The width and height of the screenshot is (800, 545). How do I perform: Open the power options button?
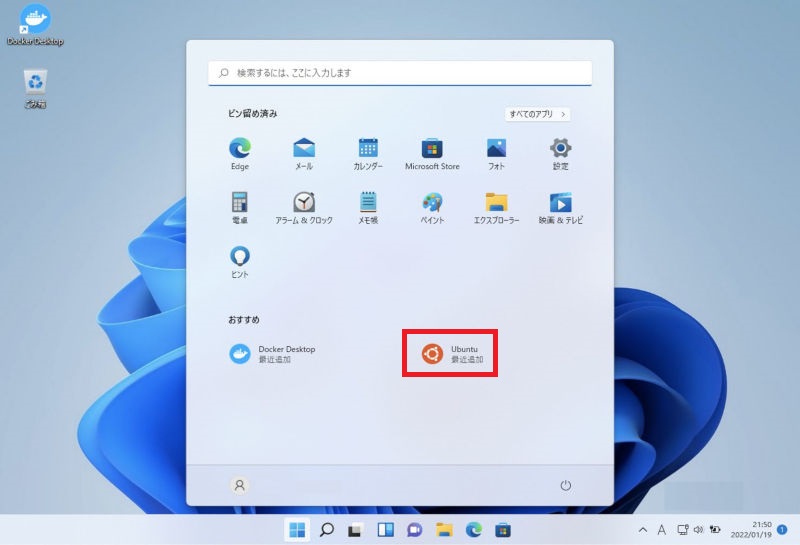pos(565,485)
